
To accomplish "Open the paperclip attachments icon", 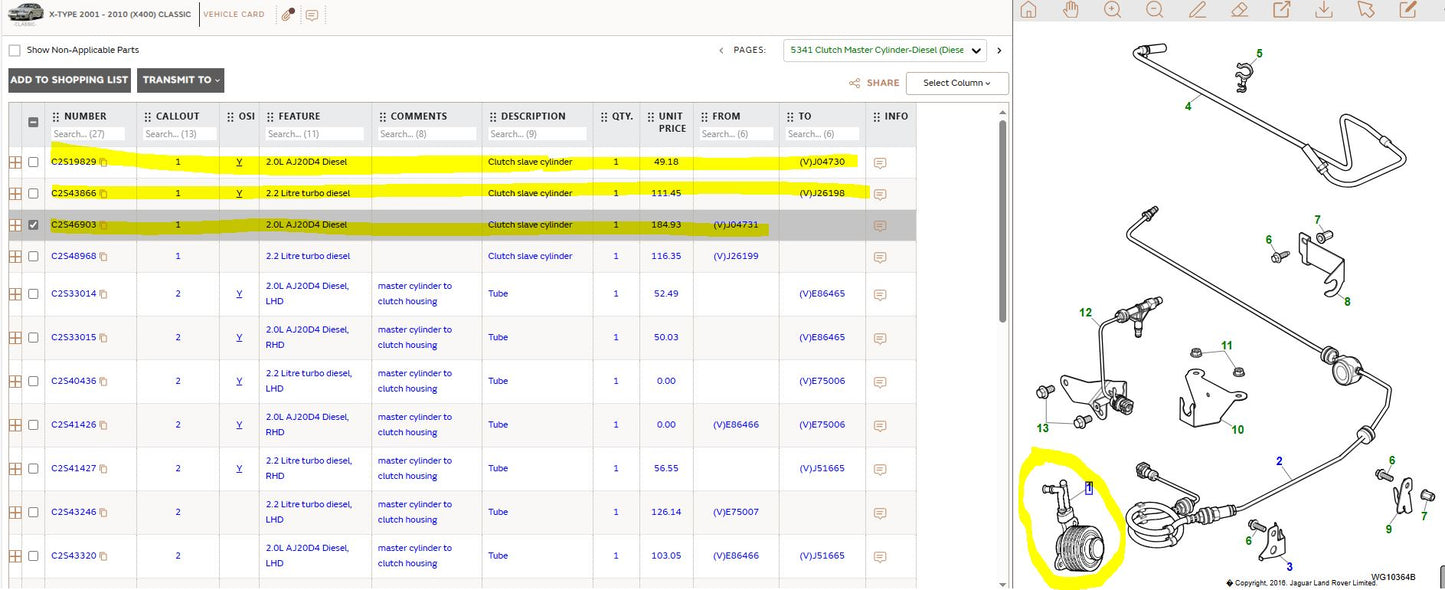I will tap(287, 15).
